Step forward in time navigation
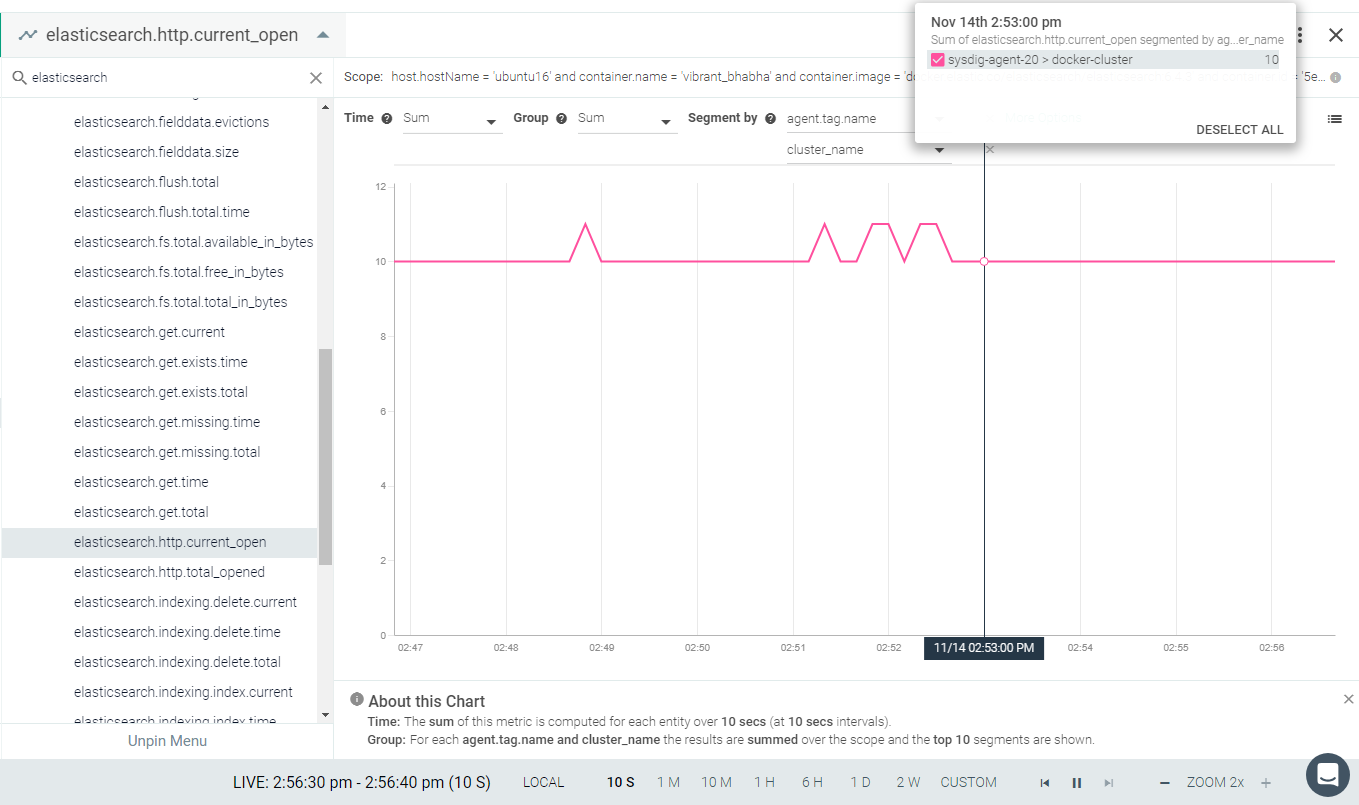 pyautogui.click(x=1108, y=783)
